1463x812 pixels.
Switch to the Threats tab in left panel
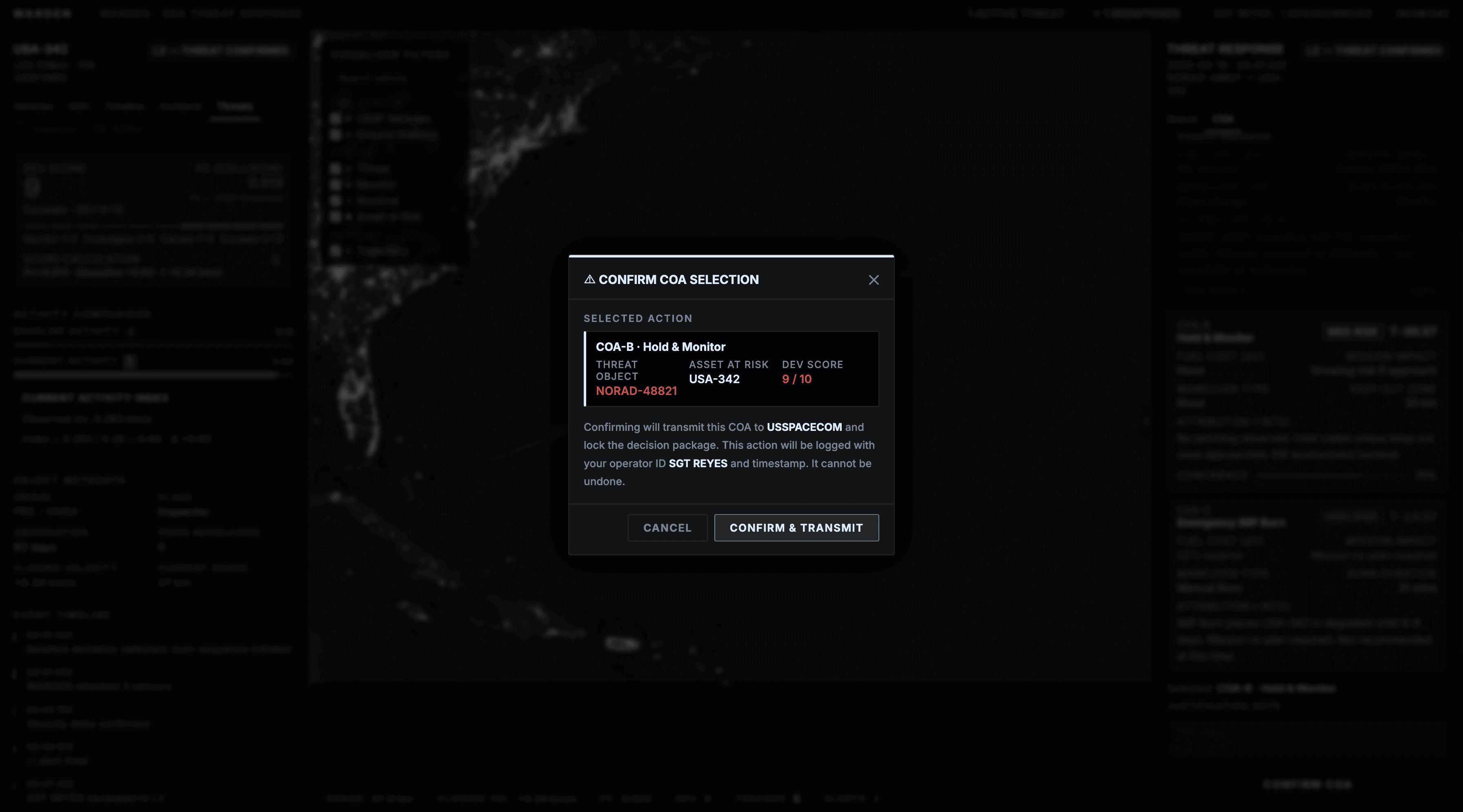[x=235, y=107]
